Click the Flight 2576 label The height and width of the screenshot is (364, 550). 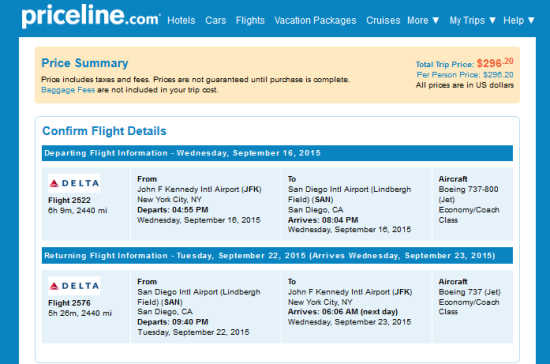[x=69, y=303]
